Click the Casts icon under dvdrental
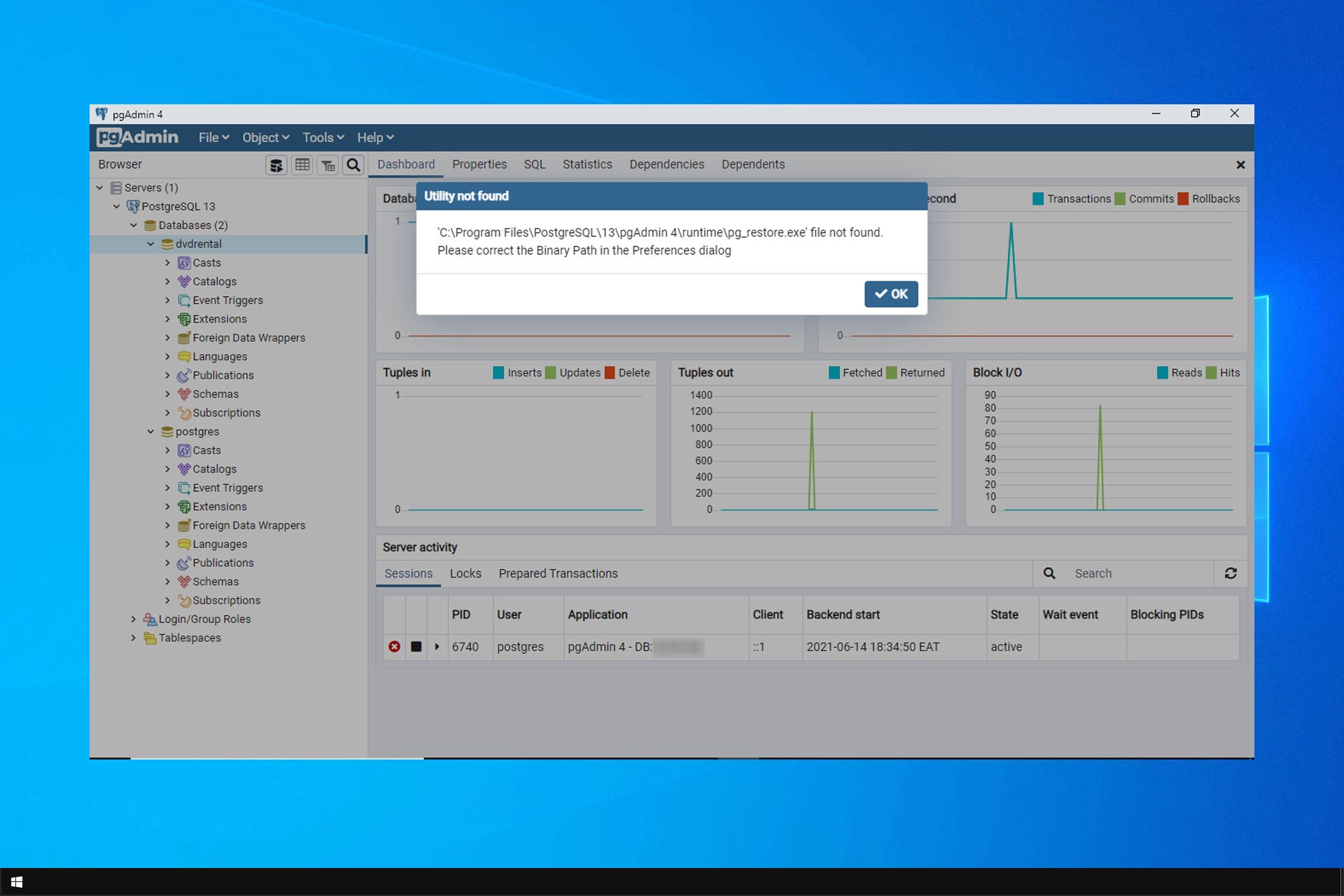This screenshot has width=1344, height=896. pyautogui.click(x=184, y=263)
